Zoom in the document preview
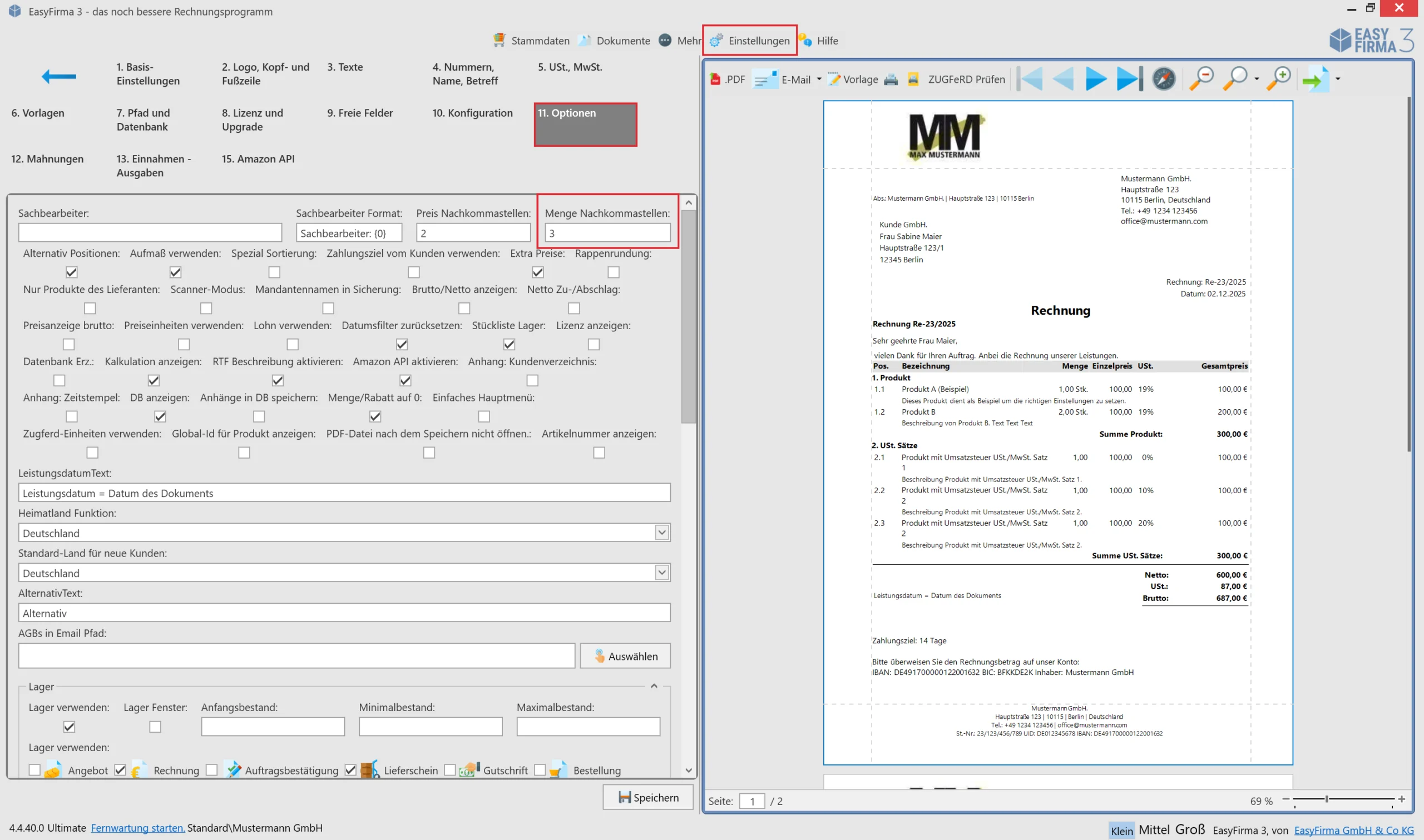The image size is (1424, 840). pos(1278,79)
